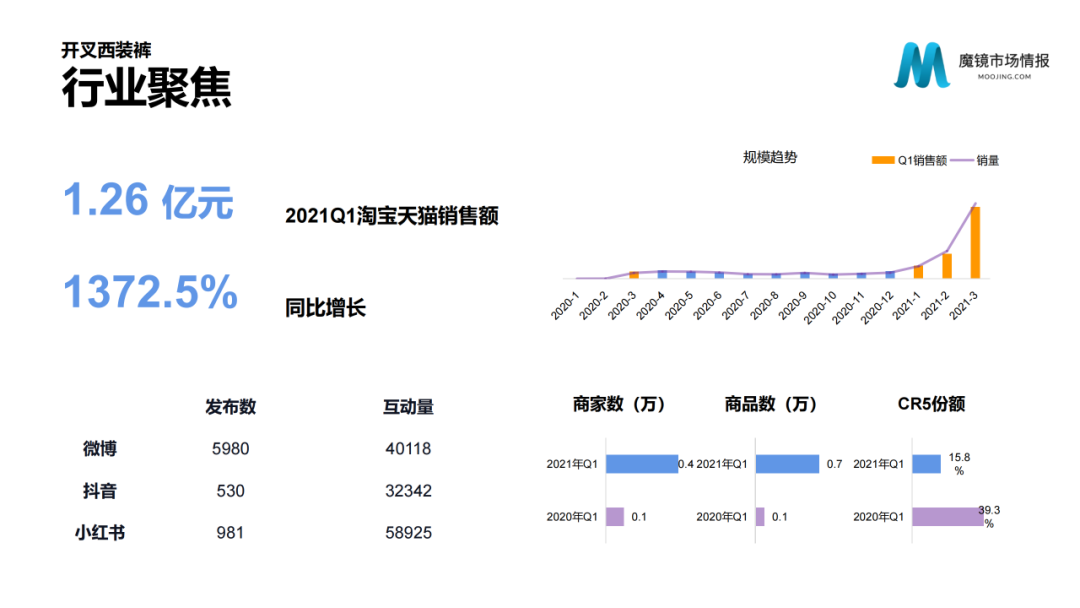1080x608 pixels.
Task: Select the heading '行业聚焦'
Action: coord(147,87)
